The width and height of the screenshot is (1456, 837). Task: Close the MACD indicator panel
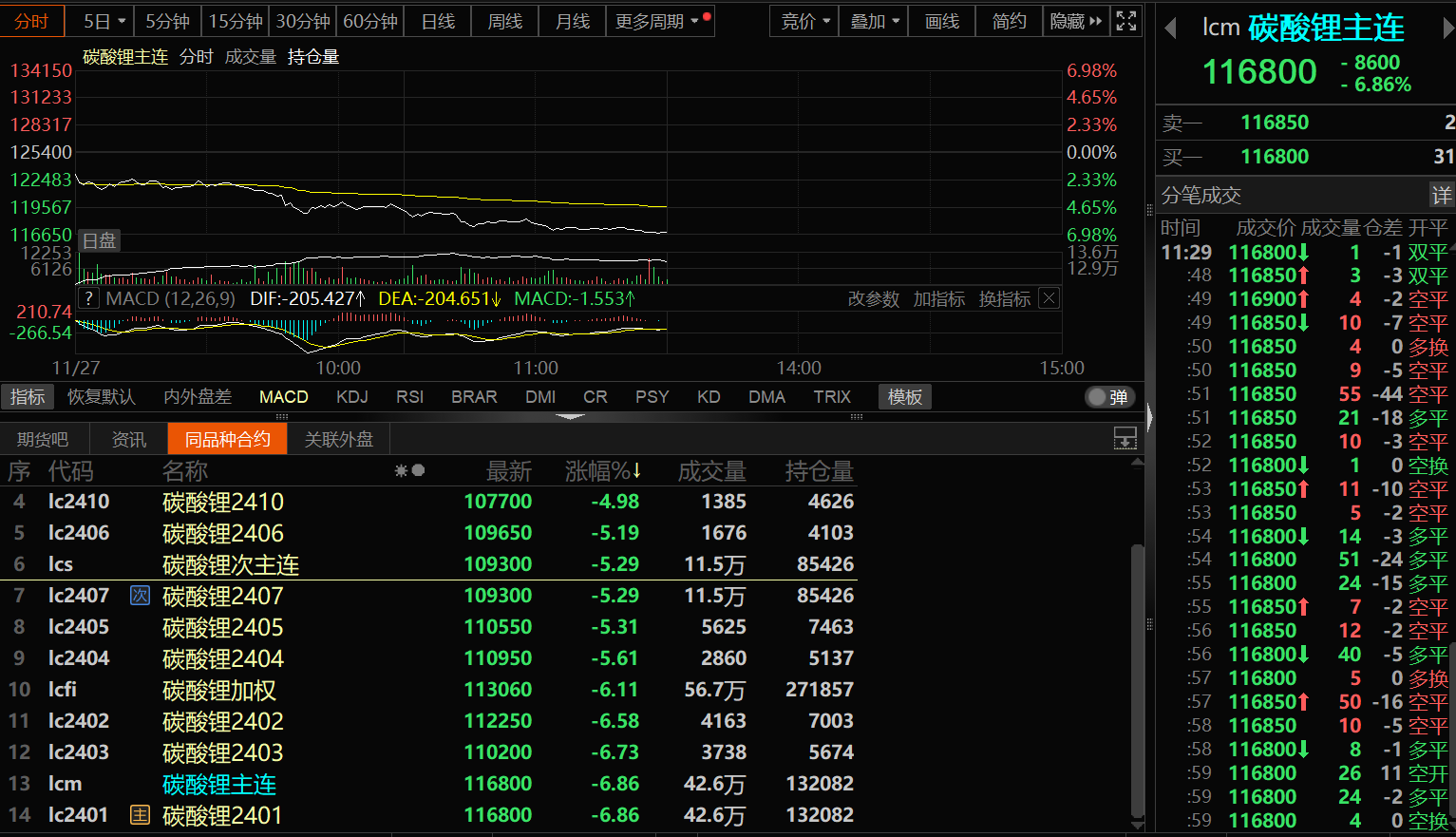point(1049,298)
